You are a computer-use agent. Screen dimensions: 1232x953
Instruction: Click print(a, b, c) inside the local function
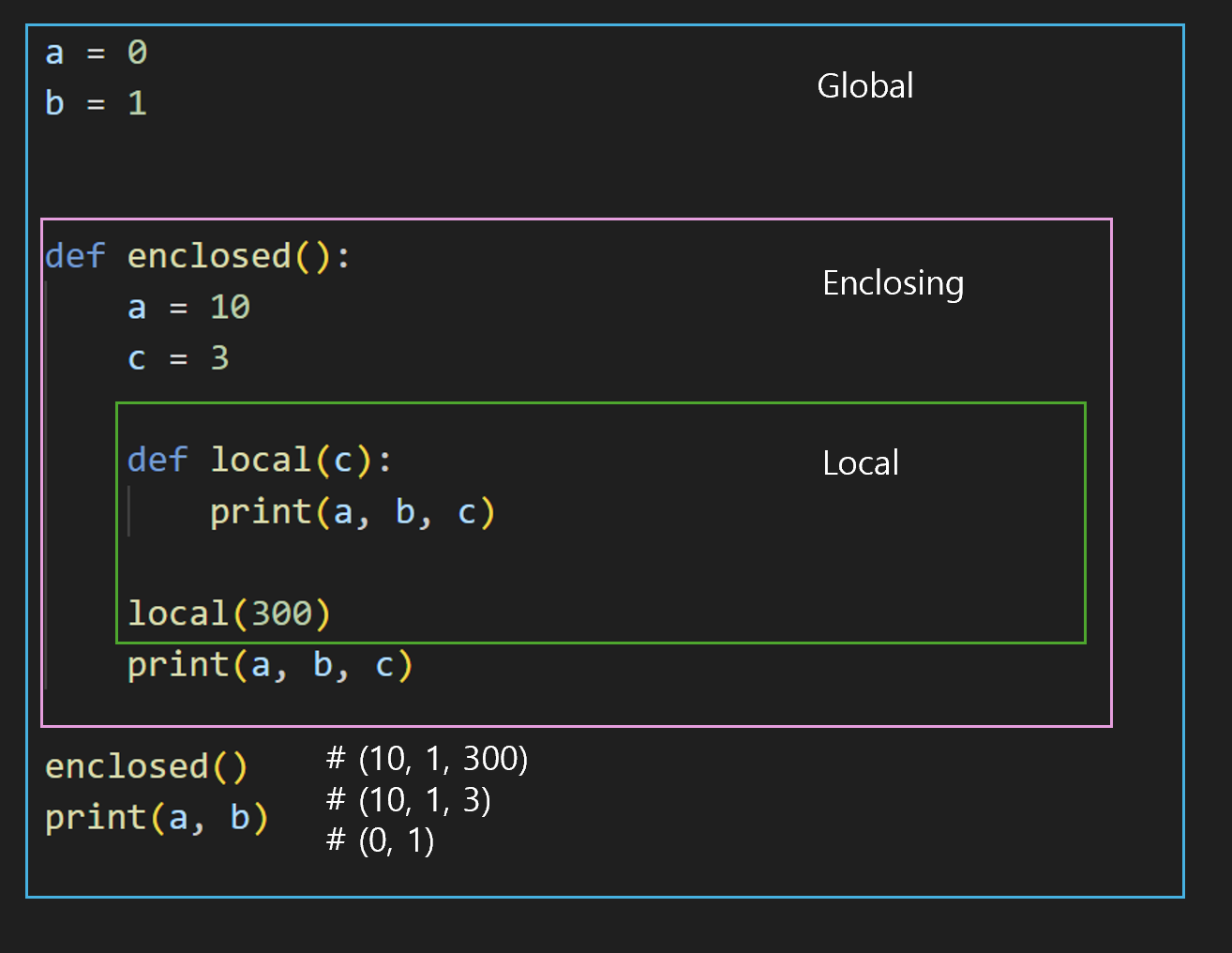tap(352, 512)
